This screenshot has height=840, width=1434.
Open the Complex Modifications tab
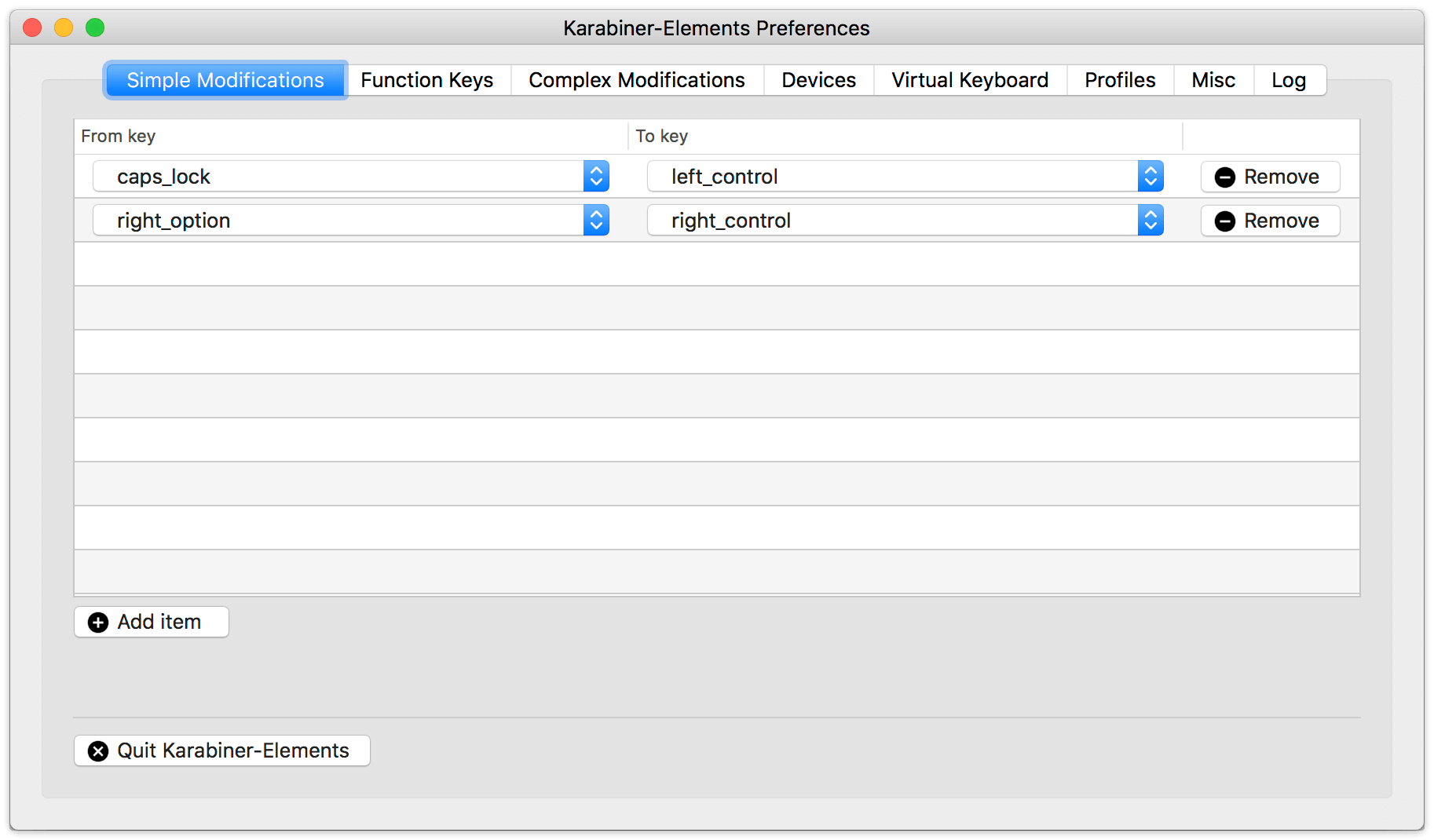pos(636,80)
